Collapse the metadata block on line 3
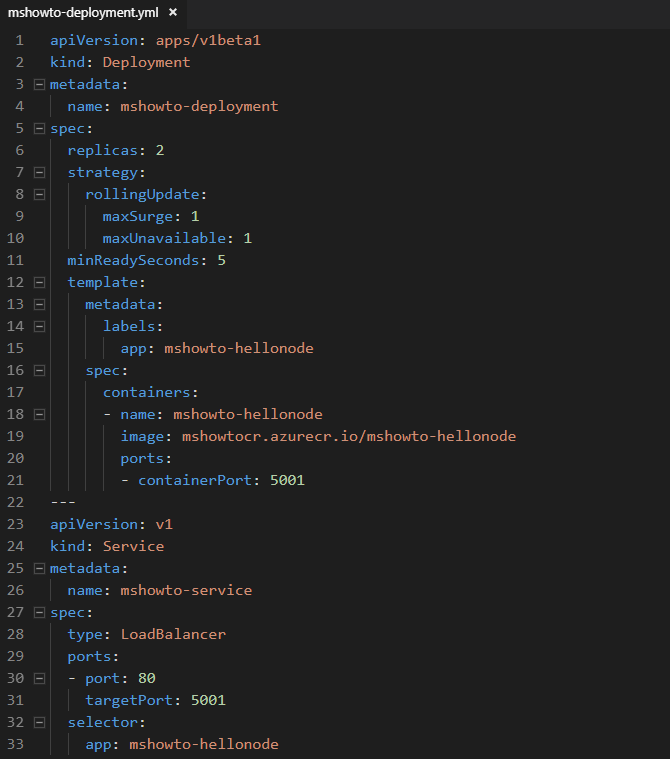 coord(39,85)
